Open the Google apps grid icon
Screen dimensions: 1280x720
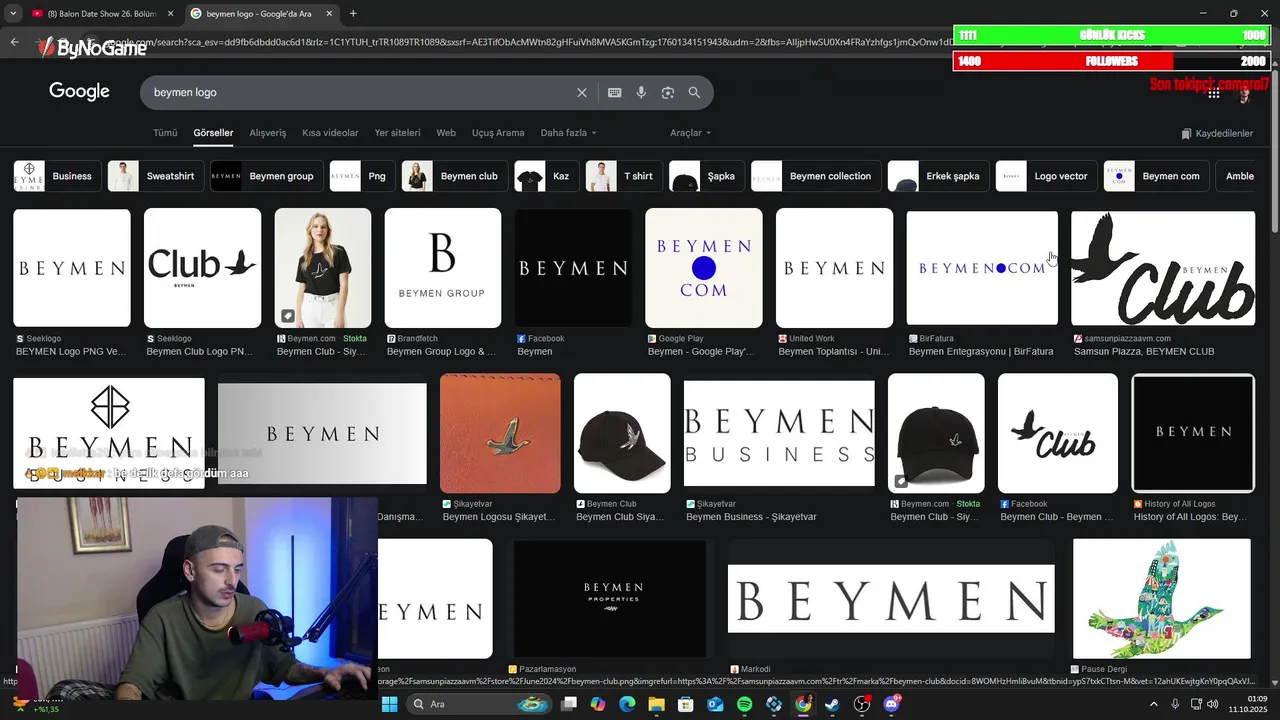pyautogui.click(x=1214, y=93)
